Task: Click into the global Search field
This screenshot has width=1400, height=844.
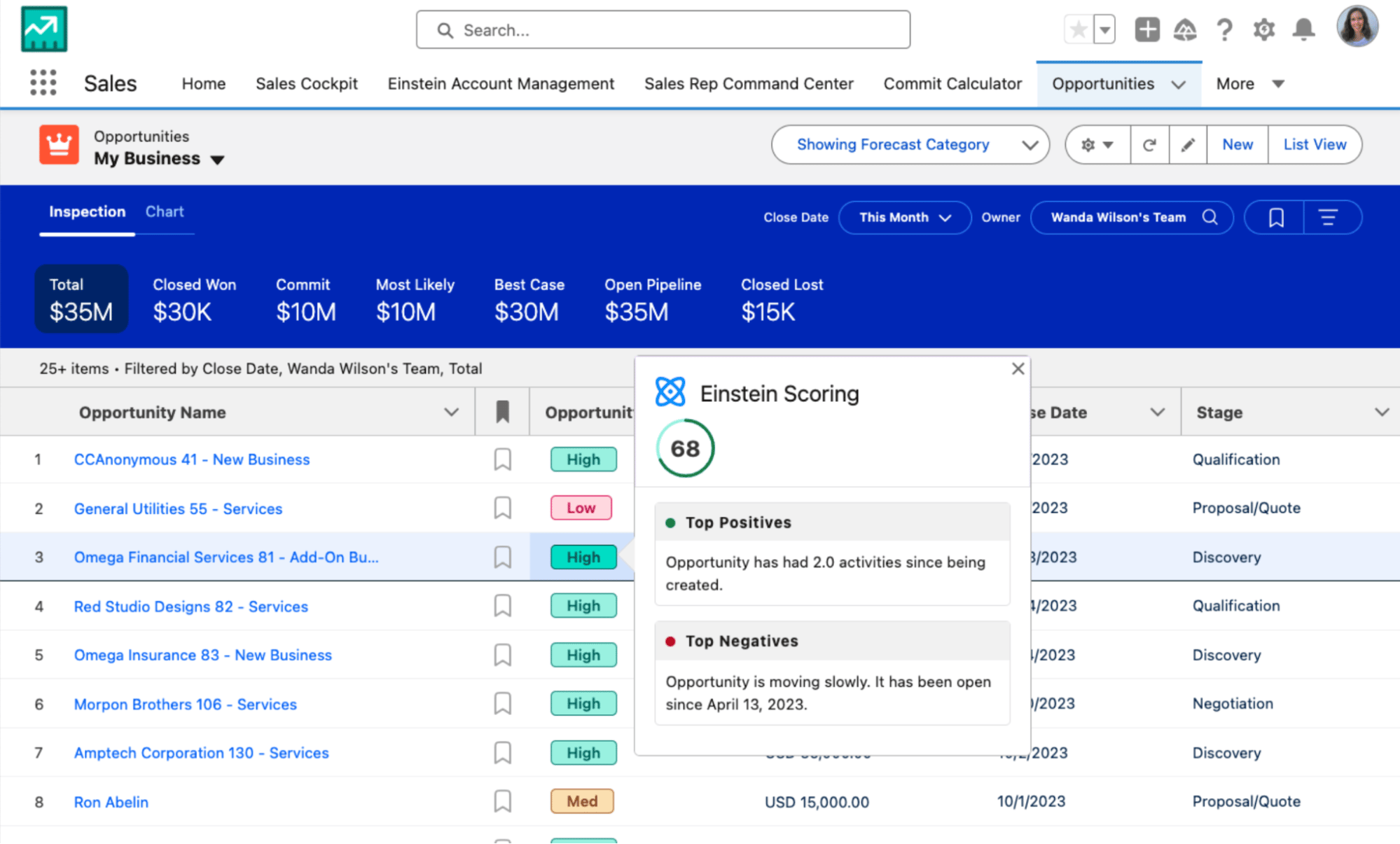Action: pos(663,29)
